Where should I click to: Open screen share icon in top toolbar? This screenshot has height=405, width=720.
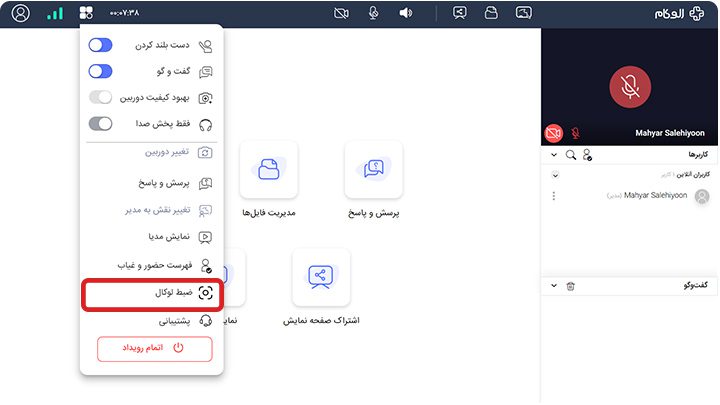(x=459, y=12)
